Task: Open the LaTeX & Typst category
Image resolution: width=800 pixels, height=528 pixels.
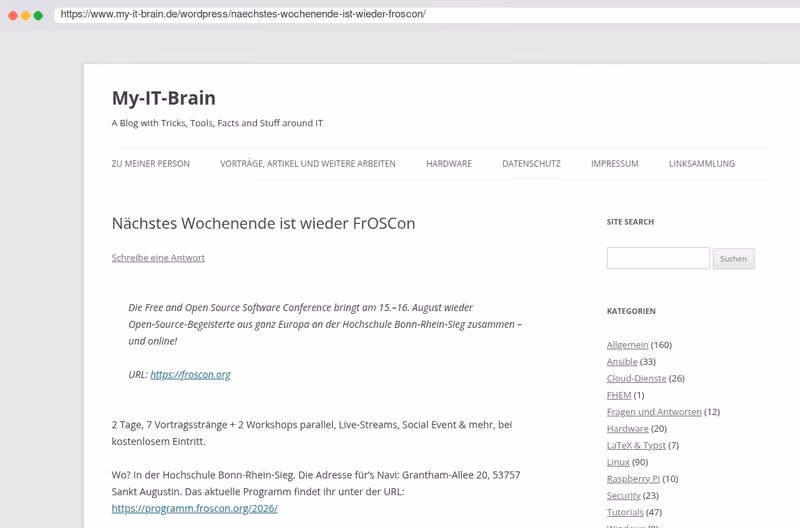Action: (x=636, y=445)
